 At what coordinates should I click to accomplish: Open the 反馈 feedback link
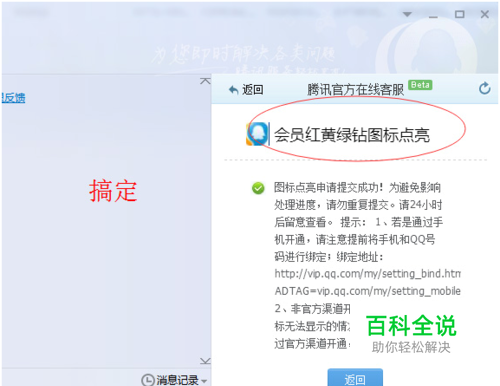(x=13, y=98)
